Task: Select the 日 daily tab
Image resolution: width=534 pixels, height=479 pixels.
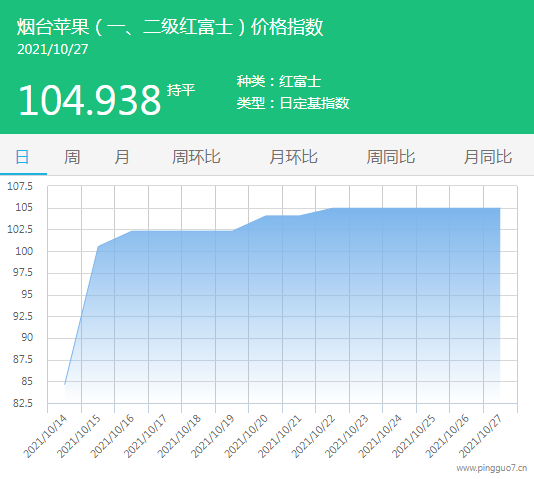Action: (x=22, y=157)
